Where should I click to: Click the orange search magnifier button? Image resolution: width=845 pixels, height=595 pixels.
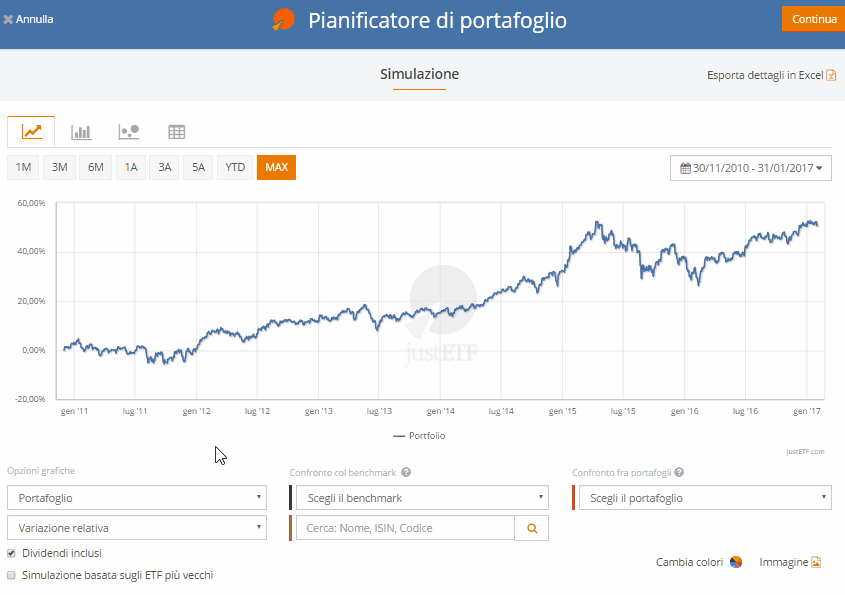[531, 528]
